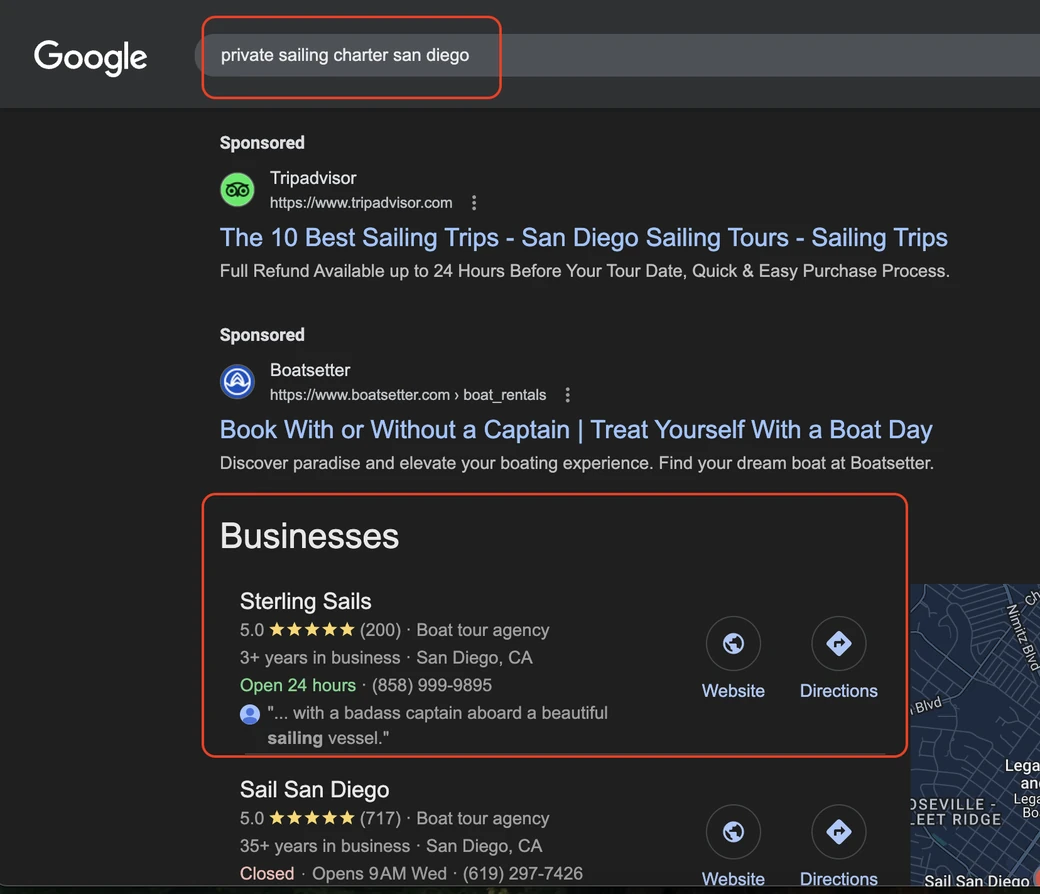Click the Sterling Sails Website globe icon
This screenshot has height=894, width=1040.
(733, 643)
